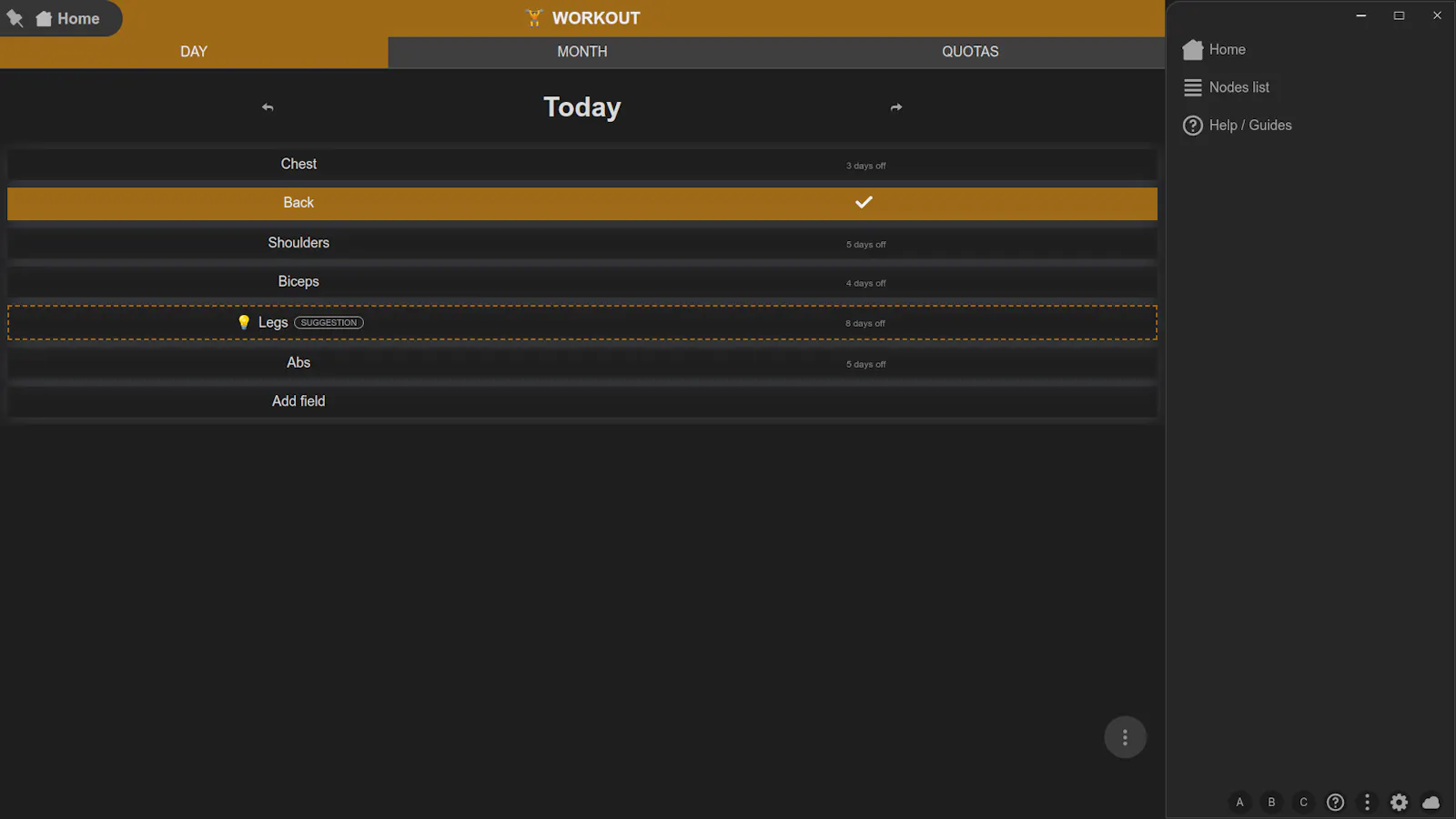This screenshot has height=819, width=1456.
Task: Click the '5 days off' label on Abs
Action: (865, 364)
